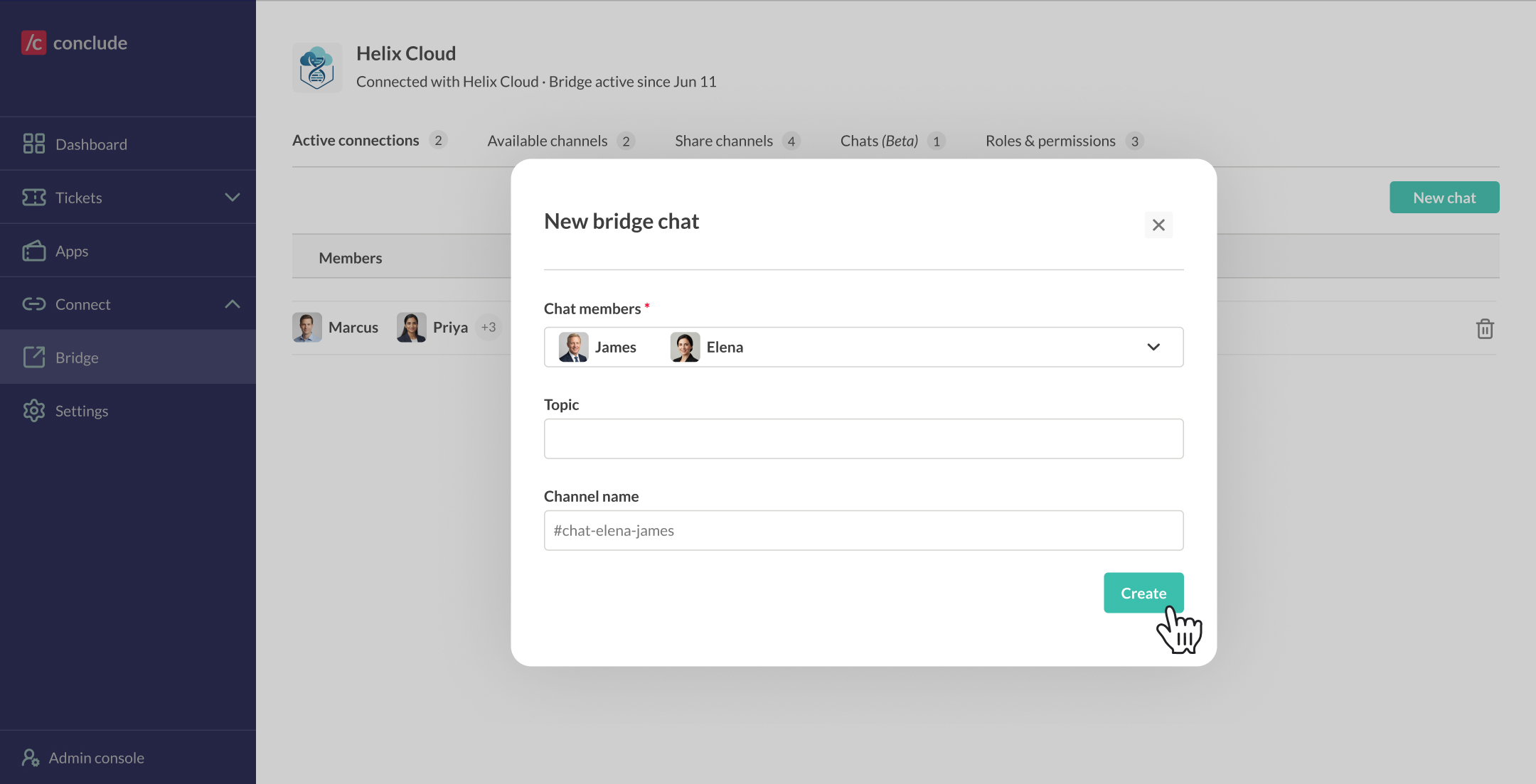The width and height of the screenshot is (1536, 784).
Task: Focus the Channel name input field
Action: [x=863, y=530]
